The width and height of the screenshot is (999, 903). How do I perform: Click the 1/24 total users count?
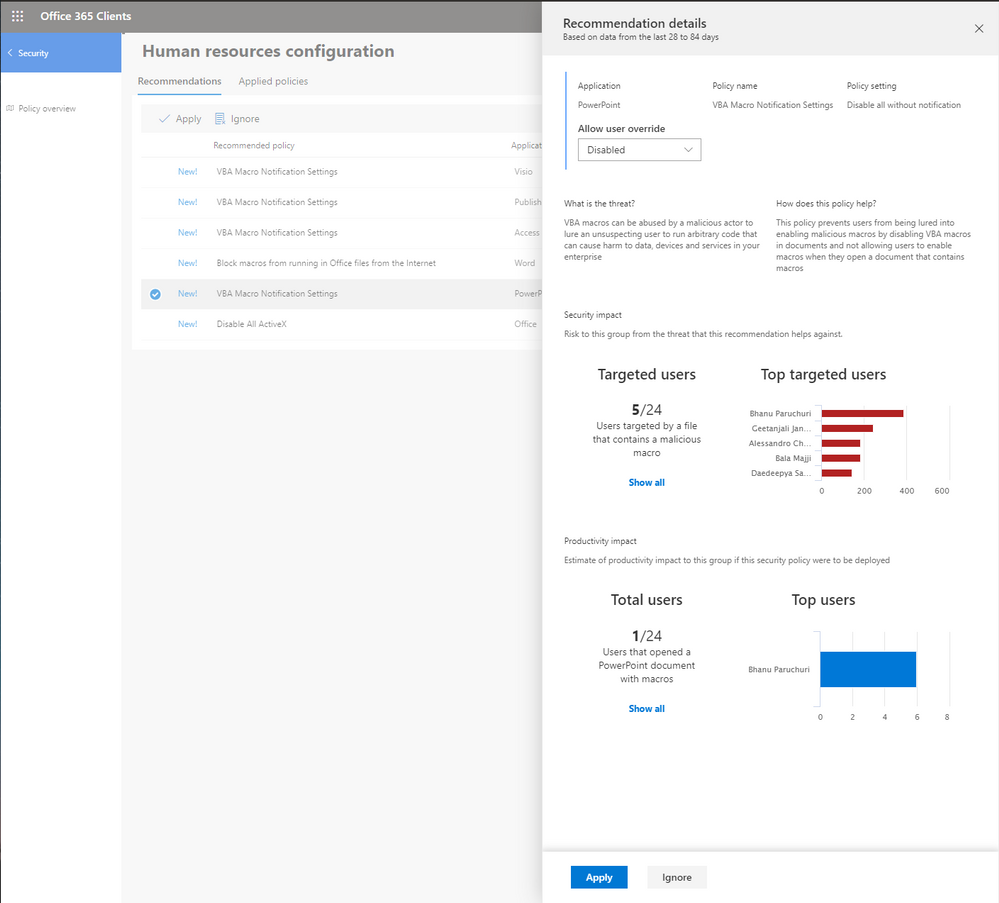646,636
